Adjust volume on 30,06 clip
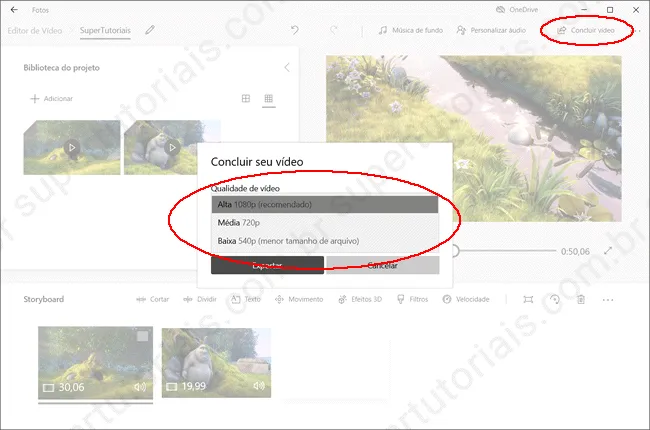Screen dimensions: 650x430 tap(140, 387)
